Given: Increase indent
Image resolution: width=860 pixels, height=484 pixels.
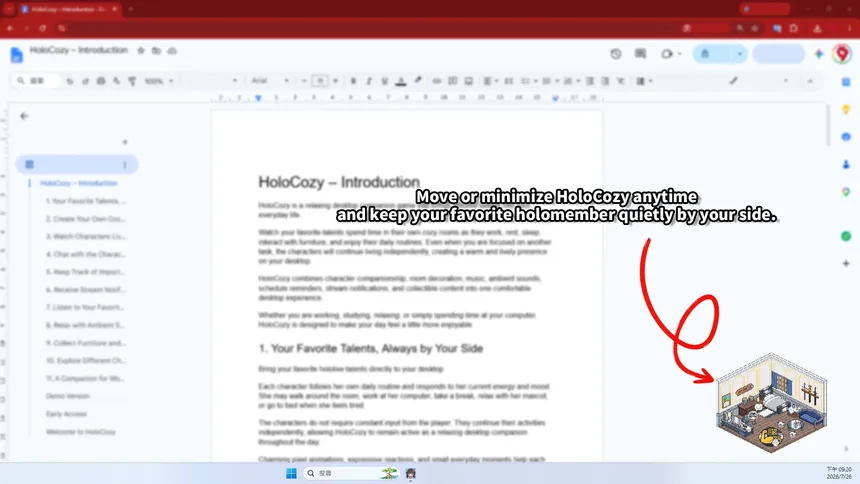Looking at the screenshot, I should tap(605, 81).
